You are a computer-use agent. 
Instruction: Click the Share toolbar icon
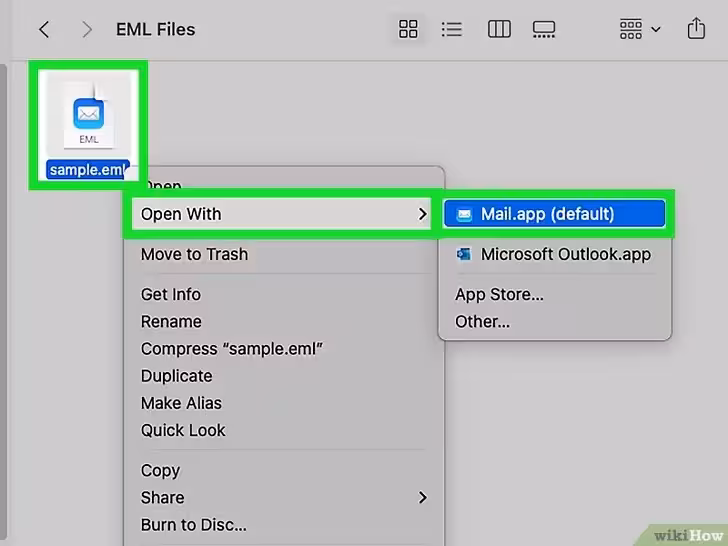(696, 28)
